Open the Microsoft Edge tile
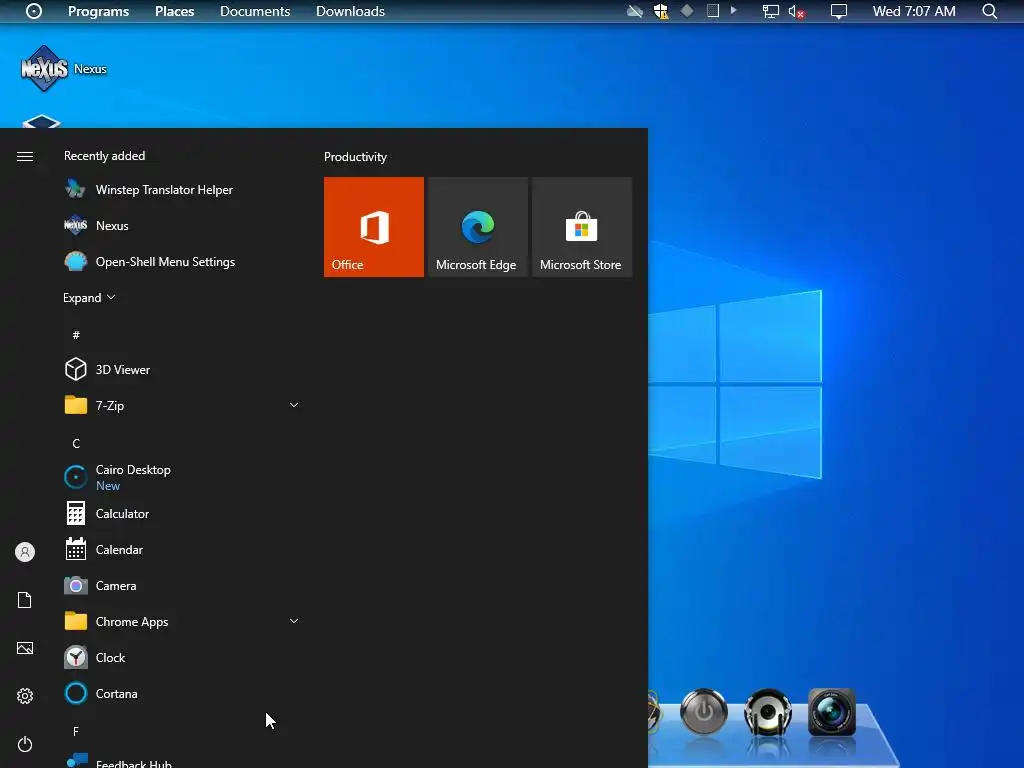Viewport: 1024px width, 768px height. (477, 227)
